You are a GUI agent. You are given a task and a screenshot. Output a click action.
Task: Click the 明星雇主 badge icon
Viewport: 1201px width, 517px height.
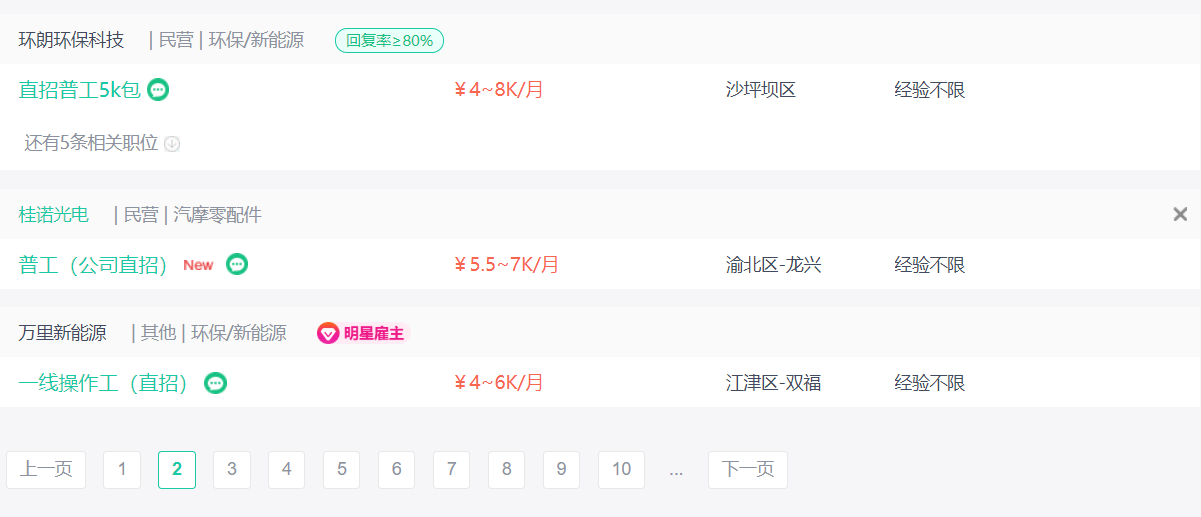[328, 334]
